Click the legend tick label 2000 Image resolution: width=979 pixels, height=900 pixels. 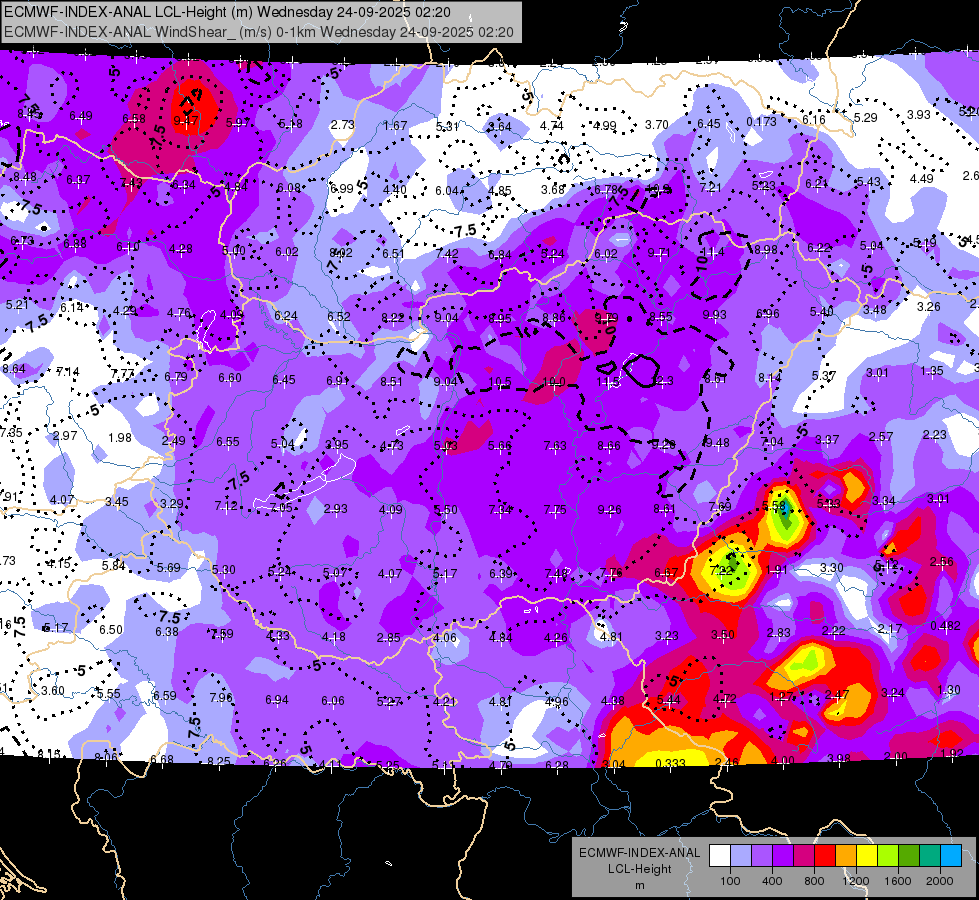940,881
